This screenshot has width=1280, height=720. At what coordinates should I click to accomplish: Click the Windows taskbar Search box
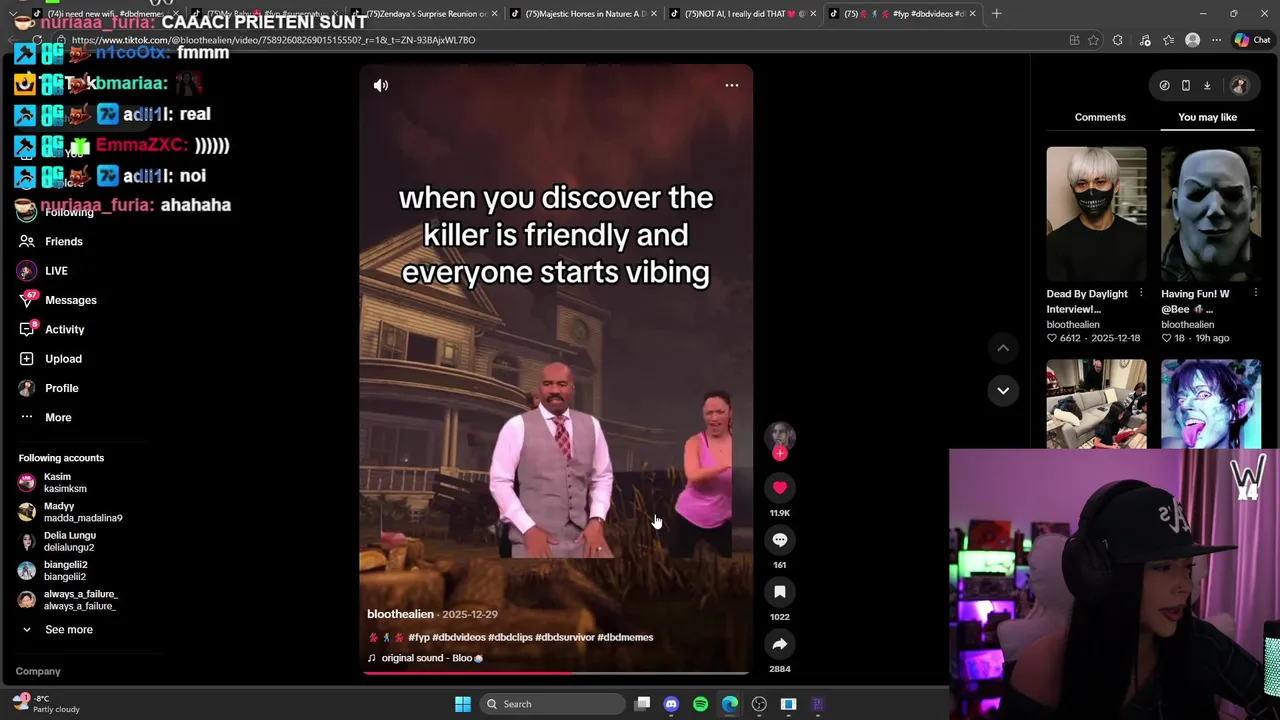[x=551, y=704]
